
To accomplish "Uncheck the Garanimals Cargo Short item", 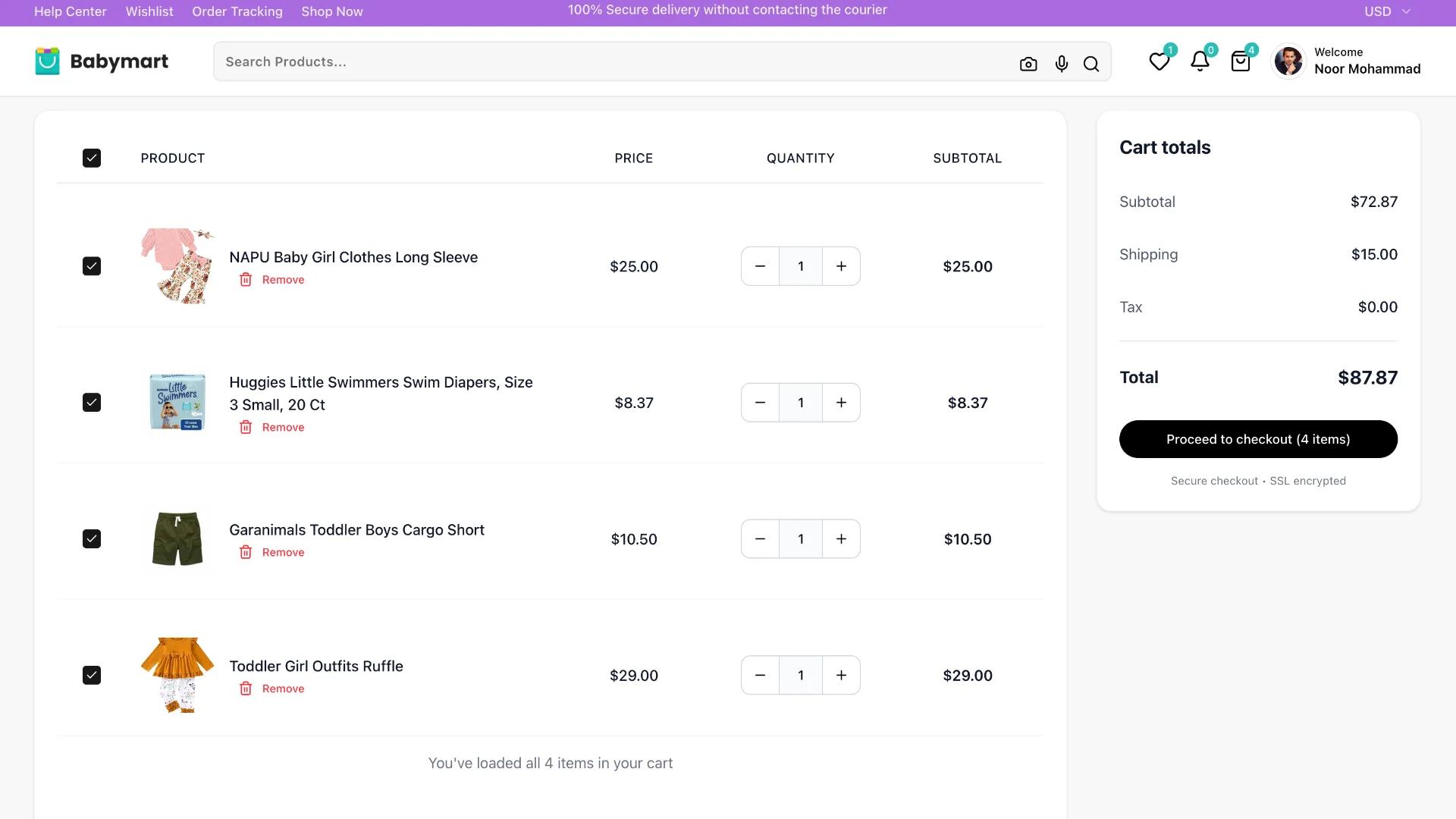I will click(92, 539).
